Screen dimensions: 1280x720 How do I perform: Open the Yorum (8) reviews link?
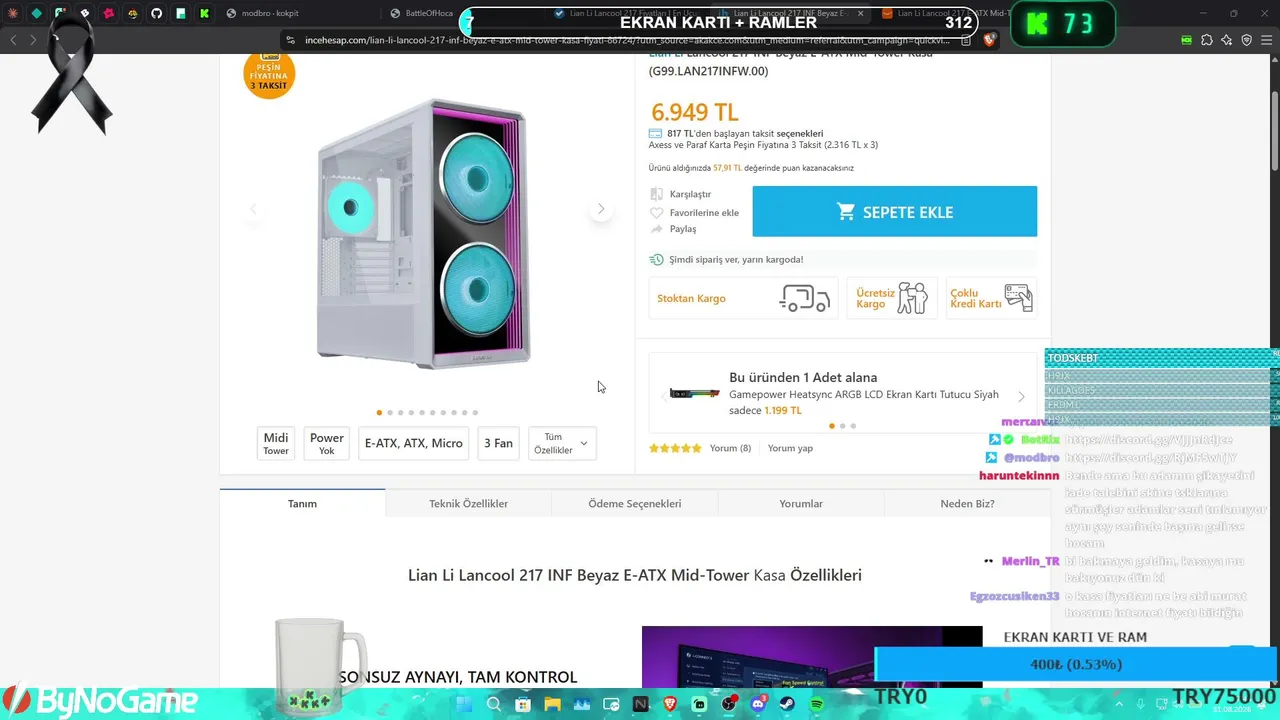(x=730, y=448)
